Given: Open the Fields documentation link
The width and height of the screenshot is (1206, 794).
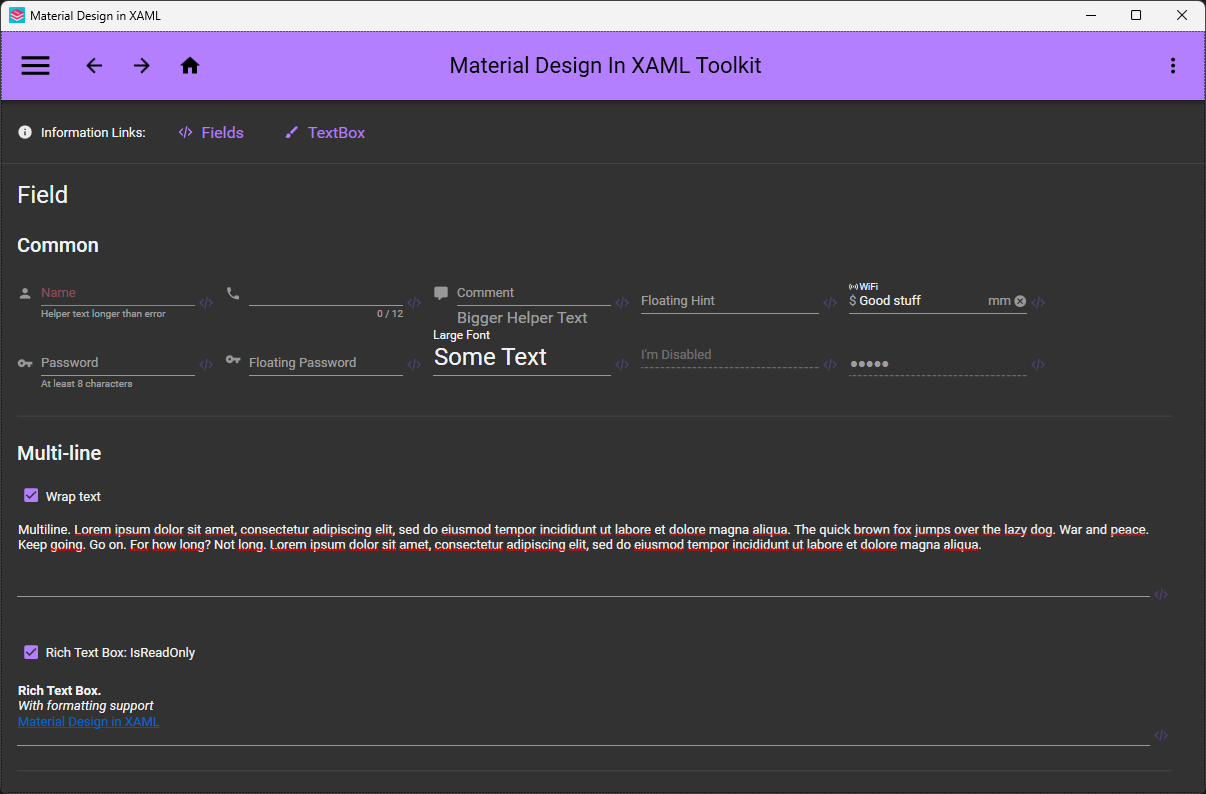Looking at the screenshot, I should pyautogui.click(x=211, y=132).
